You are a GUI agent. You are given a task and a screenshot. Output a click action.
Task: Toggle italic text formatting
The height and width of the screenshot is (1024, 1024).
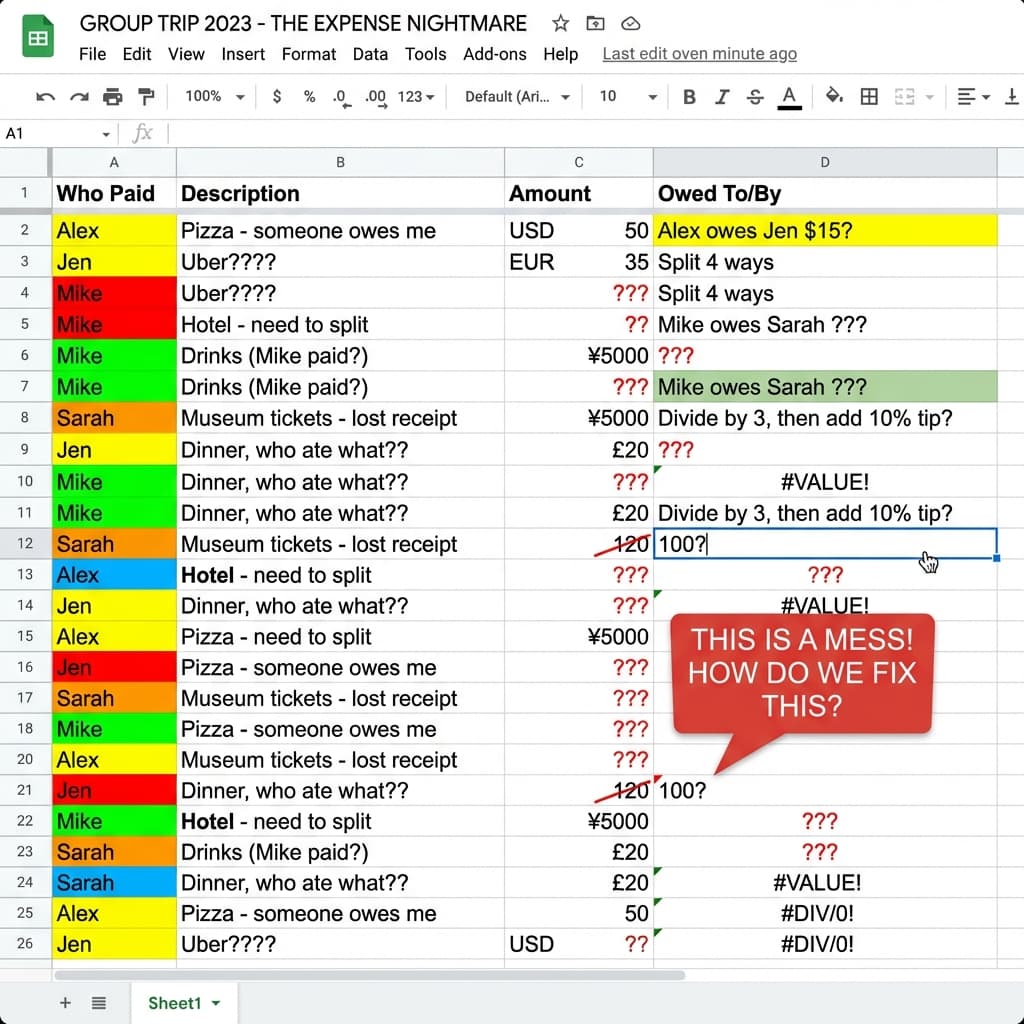pos(722,97)
